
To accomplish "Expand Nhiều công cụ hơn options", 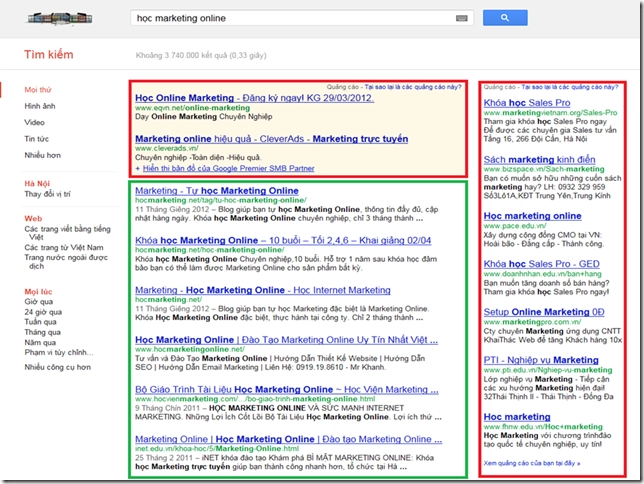I will pos(58,367).
